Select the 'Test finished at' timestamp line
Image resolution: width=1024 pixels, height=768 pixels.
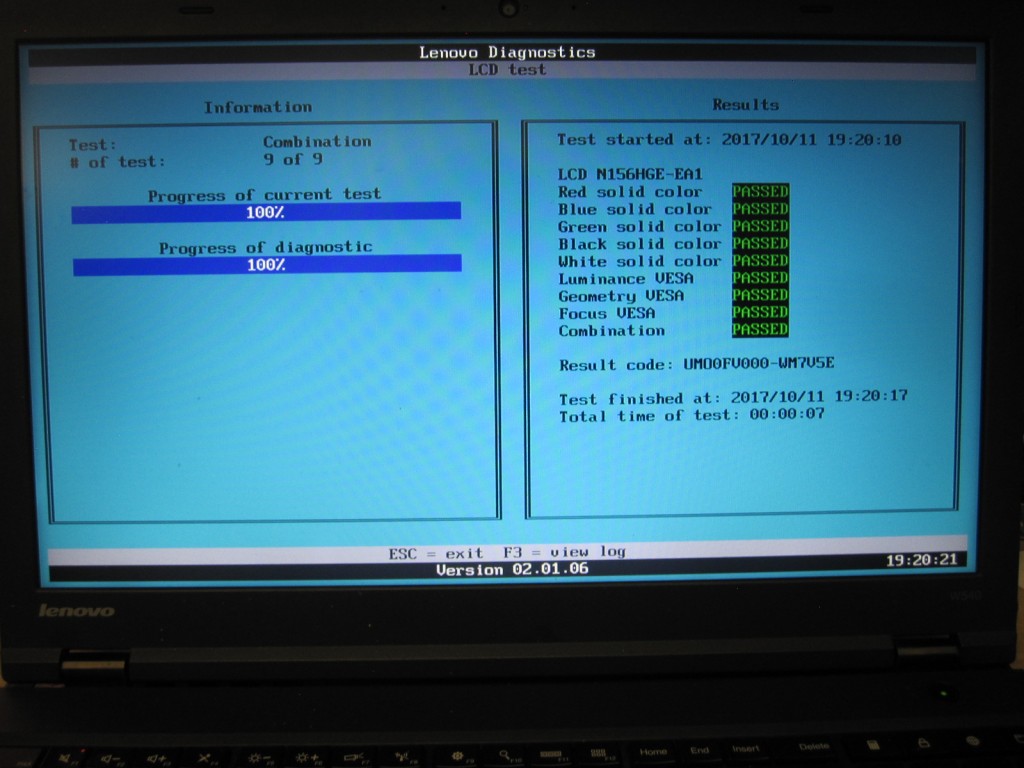pos(733,397)
